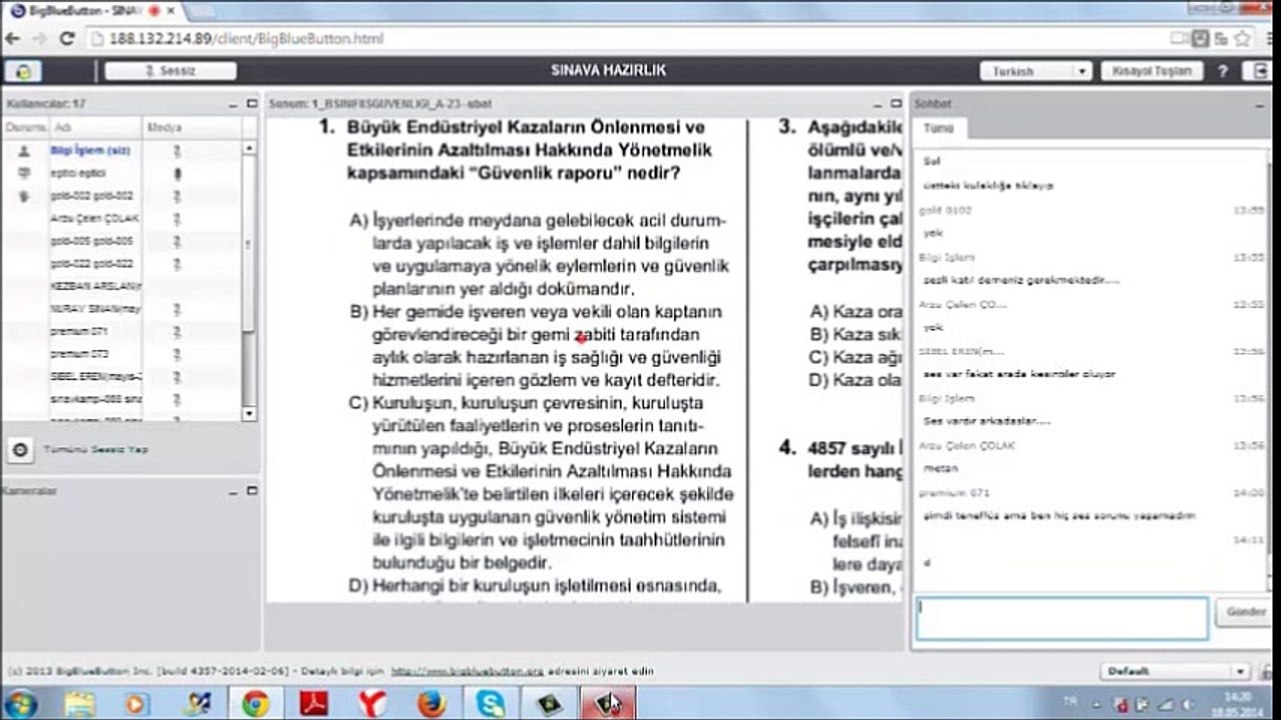1281x720 pixels.
Task: Click media icon for eğitici eğitici
Action: click(x=177, y=173)
